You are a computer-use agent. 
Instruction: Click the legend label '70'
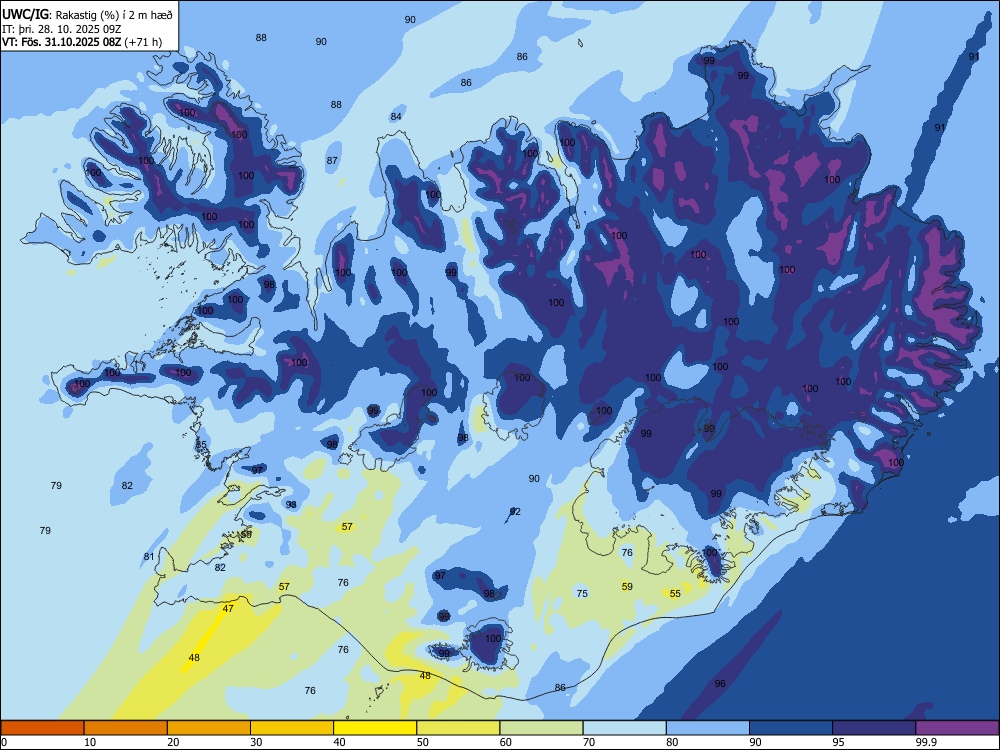coord(589,742)
